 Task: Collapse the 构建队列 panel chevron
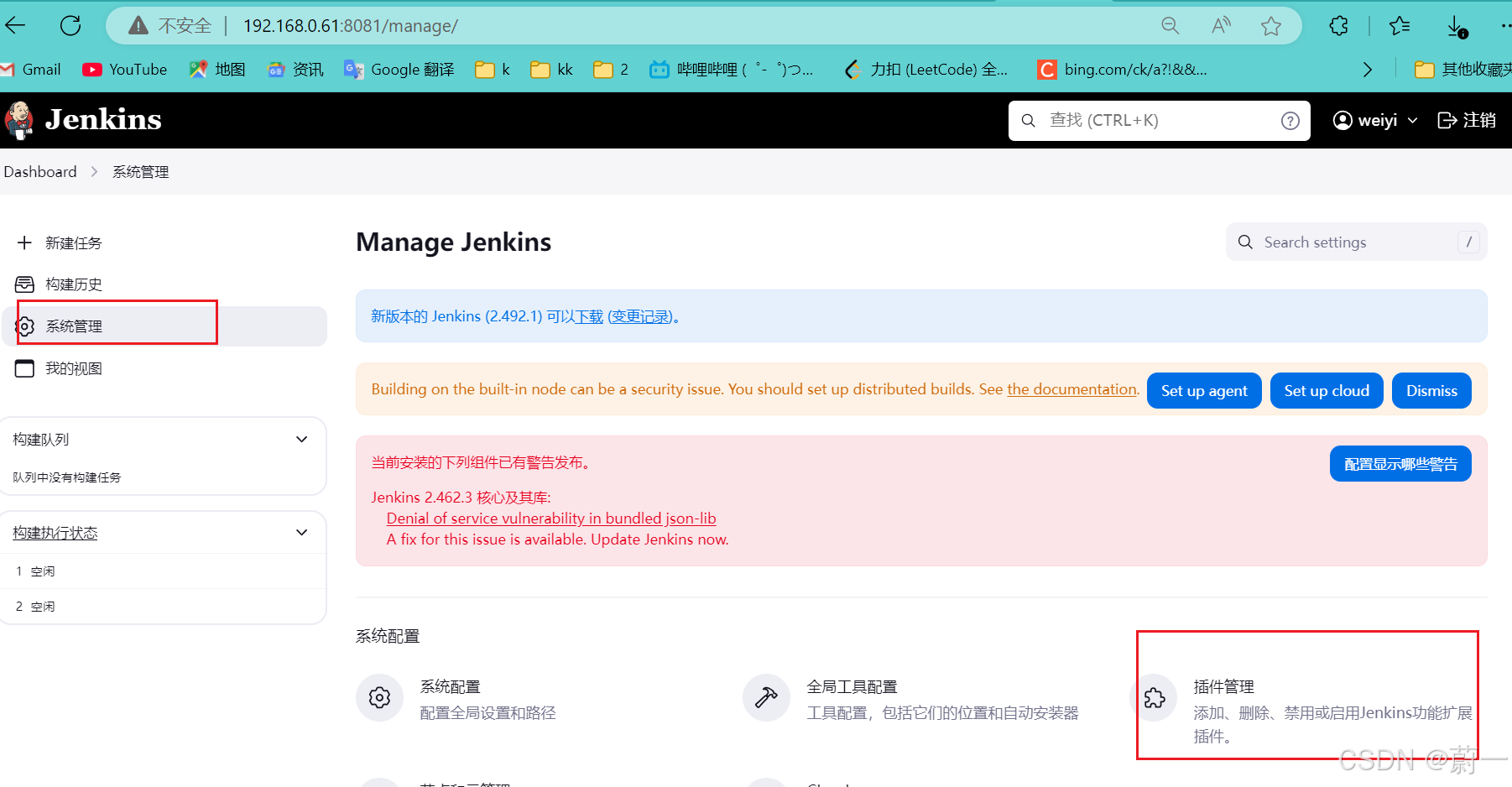(x=302, y=440)
